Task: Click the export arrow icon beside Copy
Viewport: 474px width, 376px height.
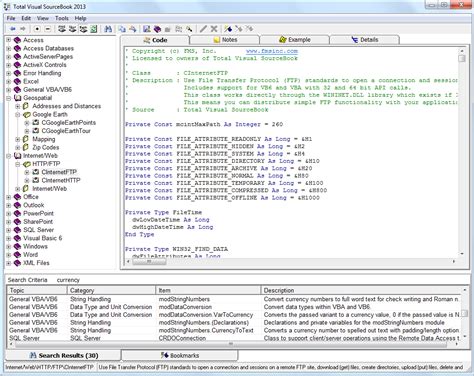Action: pyautogui.click(x=133, y=29)
